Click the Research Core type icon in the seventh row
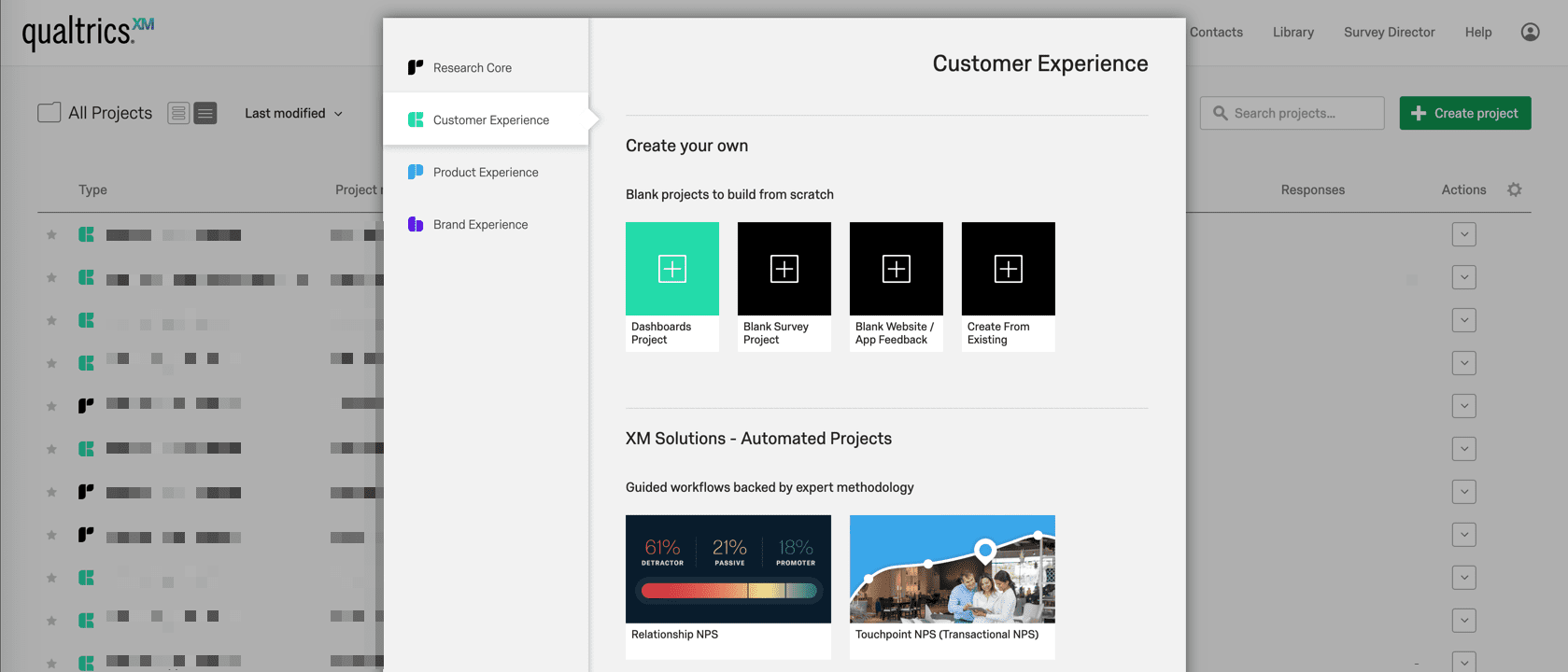This screenshot has width=1568, height=672. pyautogui.click(x=86, y=492)
